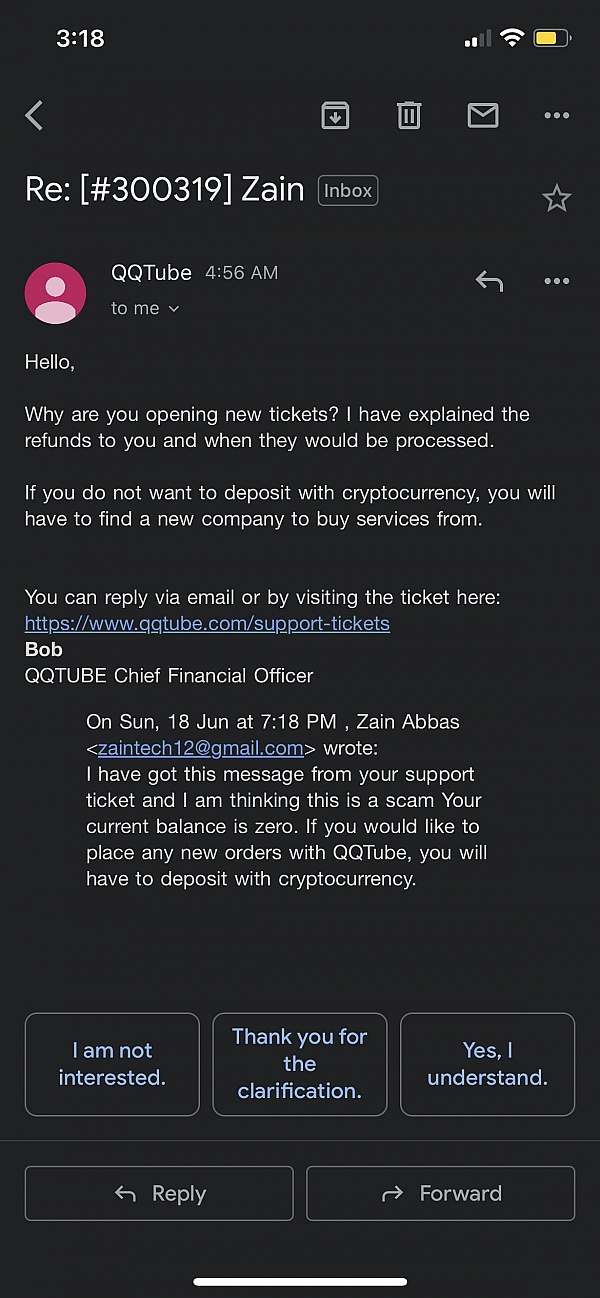Click the Inbox label tag

pos(348,190)
